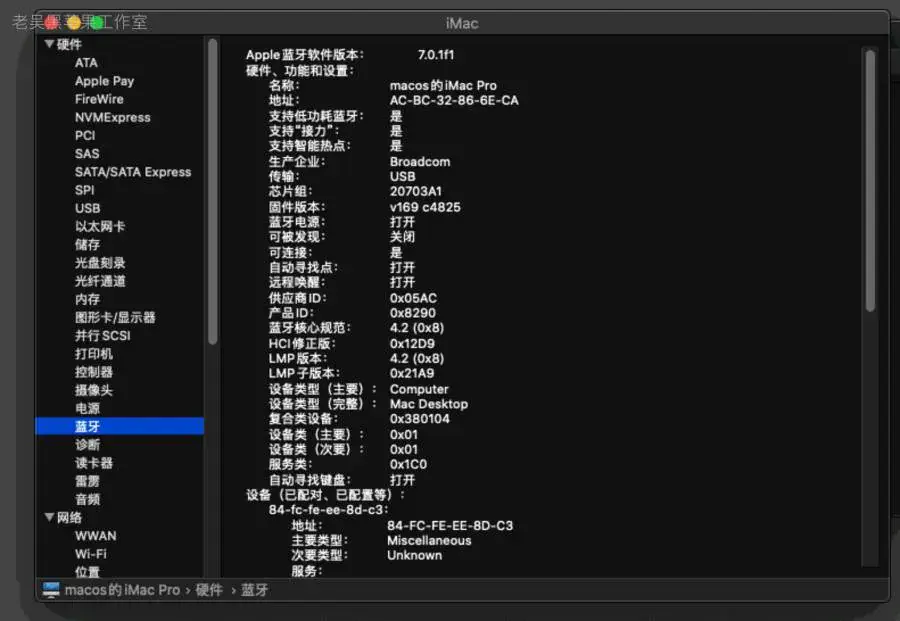
Task: Select 控制器 controller entry
Action: pos(94,372)
